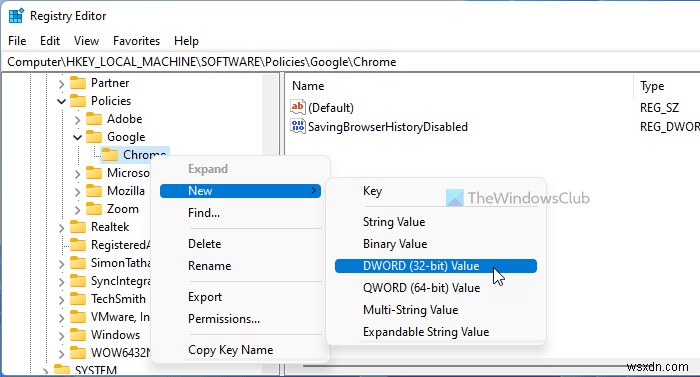Click the Policies folder icon
The image size is (700, 377).
pyautogui.click(x=78, y=101)
